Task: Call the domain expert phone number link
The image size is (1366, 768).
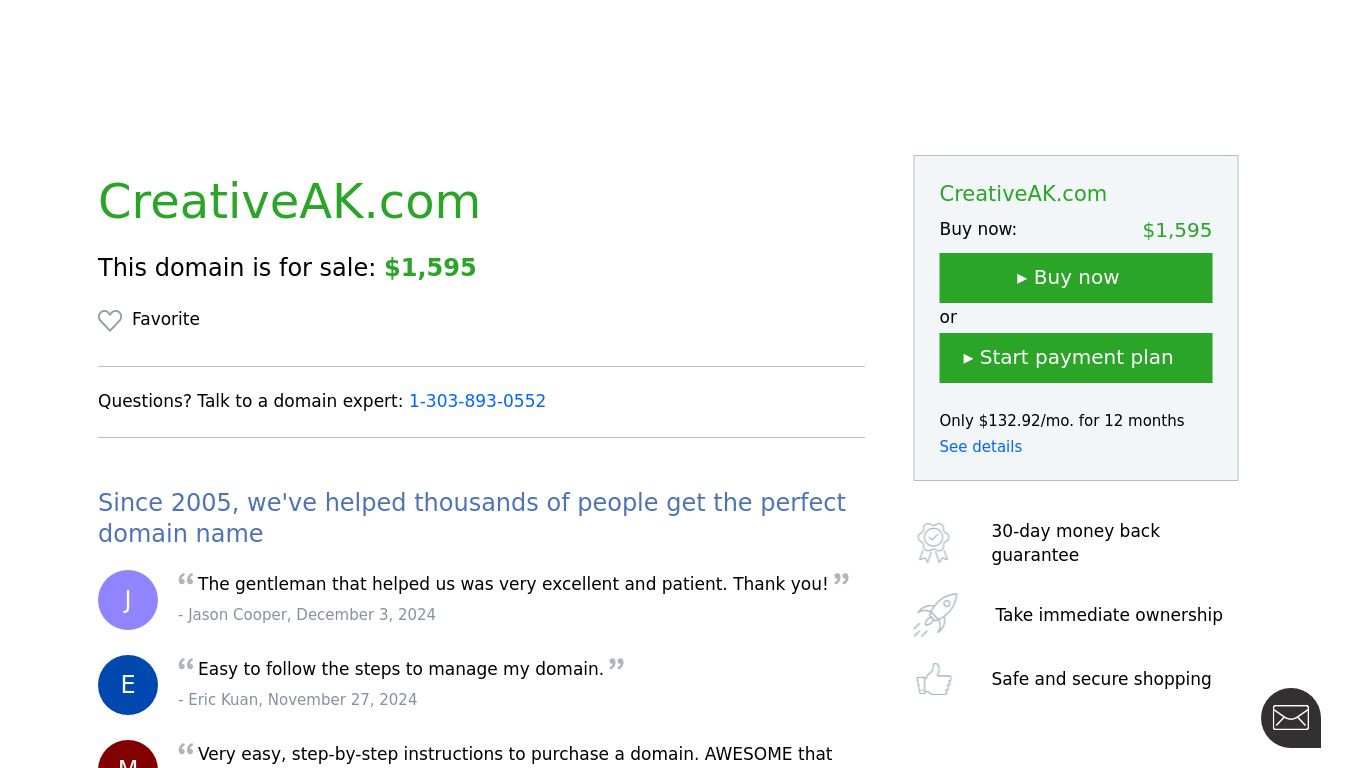Action: (x=477, y=401)
